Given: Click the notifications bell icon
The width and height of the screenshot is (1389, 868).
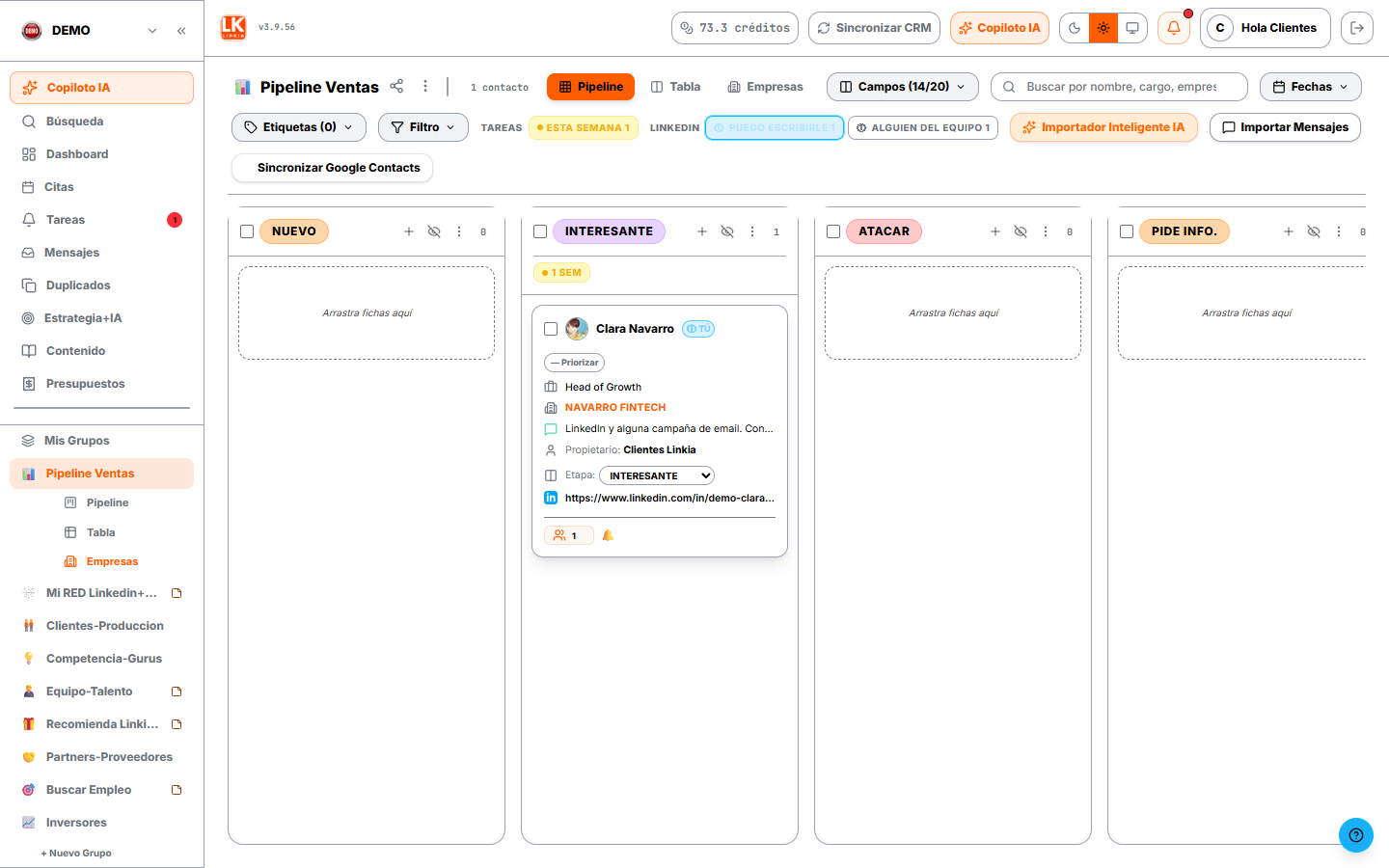Looking at the screenshot, I should click(1173, 28).
